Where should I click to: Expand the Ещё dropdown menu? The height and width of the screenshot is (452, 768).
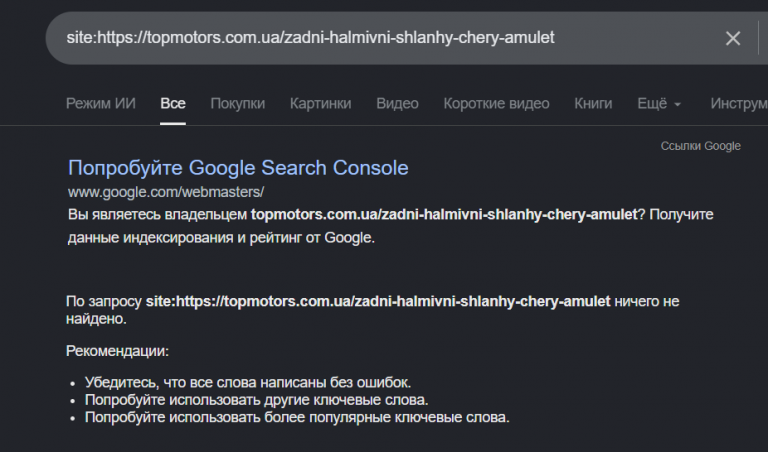coord(659,103)
